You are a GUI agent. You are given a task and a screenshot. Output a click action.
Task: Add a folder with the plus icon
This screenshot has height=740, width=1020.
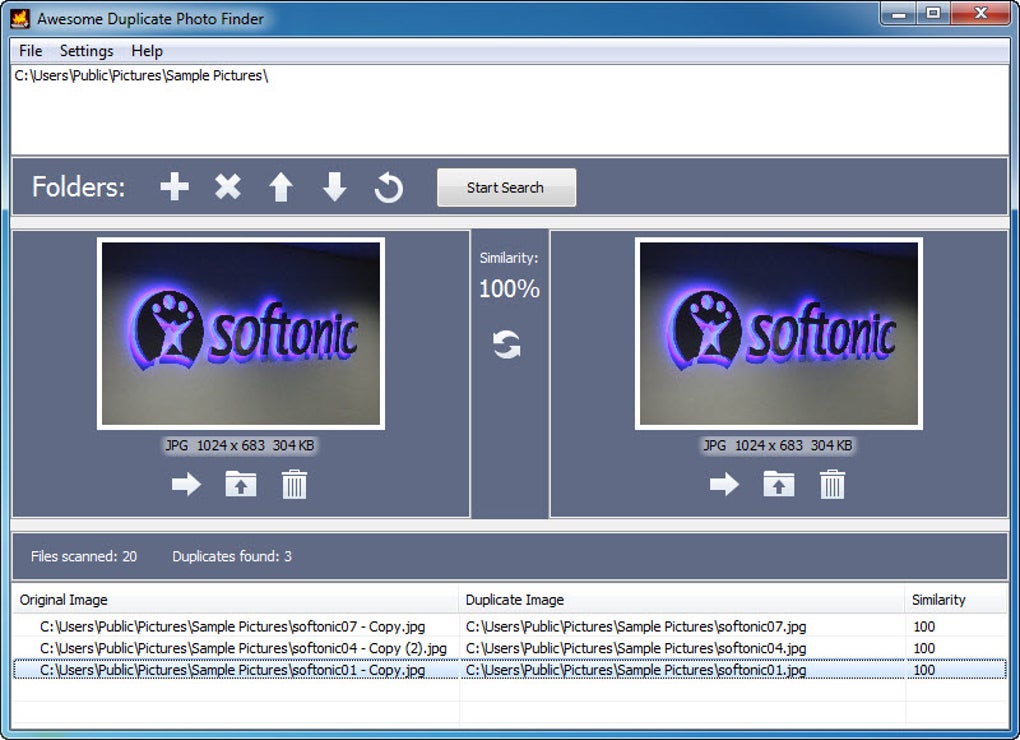pos(174,187)
